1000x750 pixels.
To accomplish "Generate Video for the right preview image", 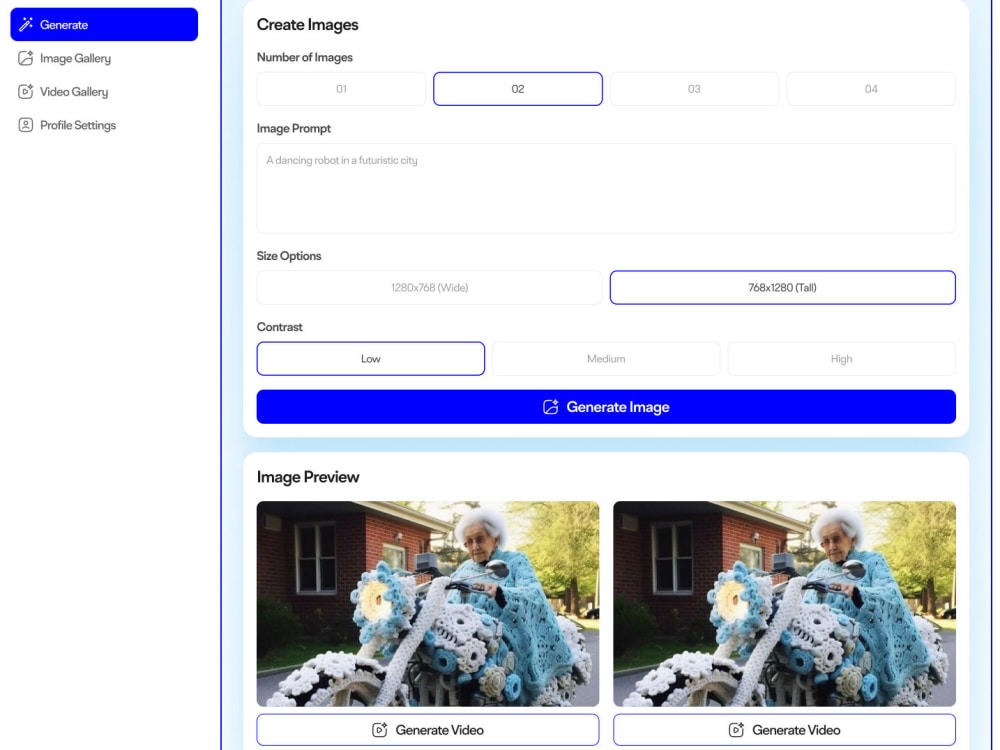I will [784, 730].
